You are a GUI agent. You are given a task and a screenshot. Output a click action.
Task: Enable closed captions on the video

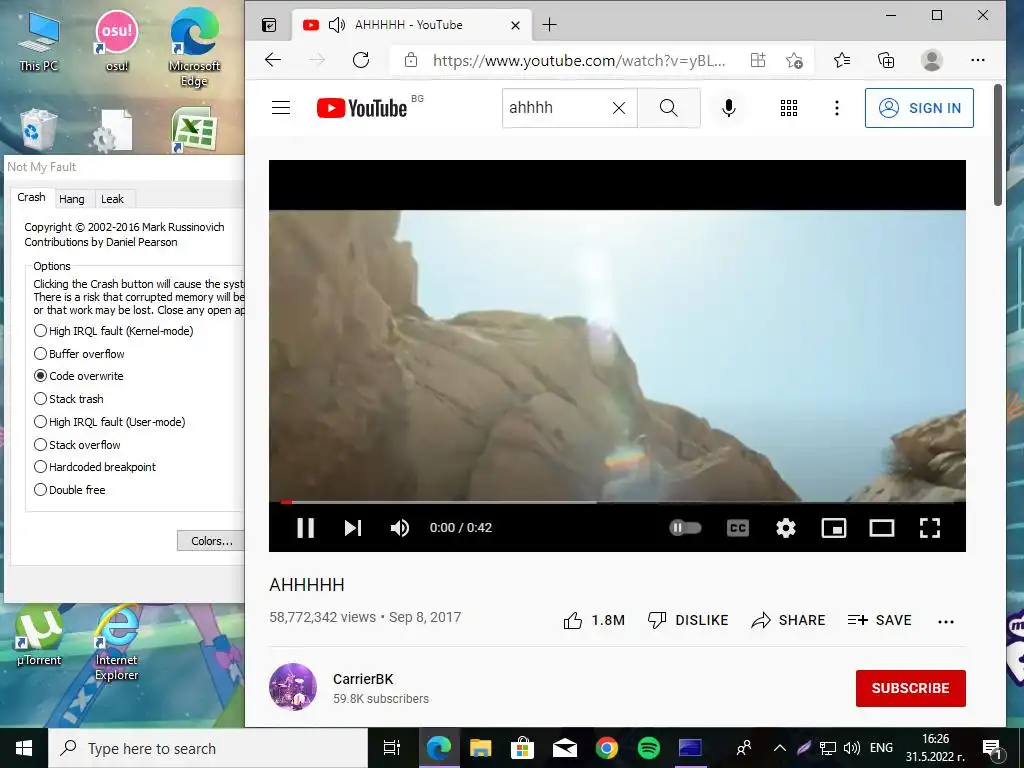tap(737, 528)
